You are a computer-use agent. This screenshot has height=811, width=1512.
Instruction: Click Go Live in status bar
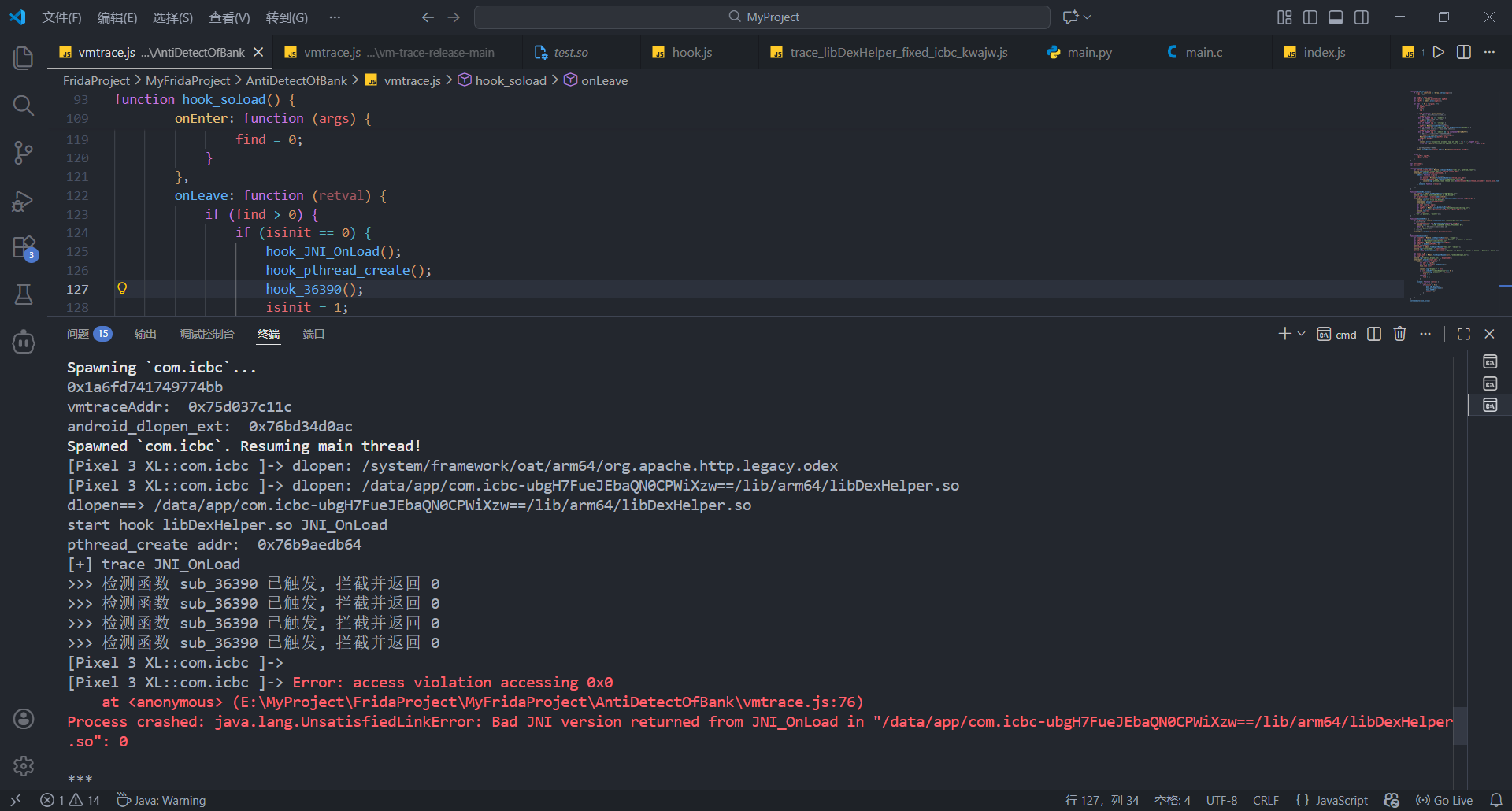point(1444,800)
